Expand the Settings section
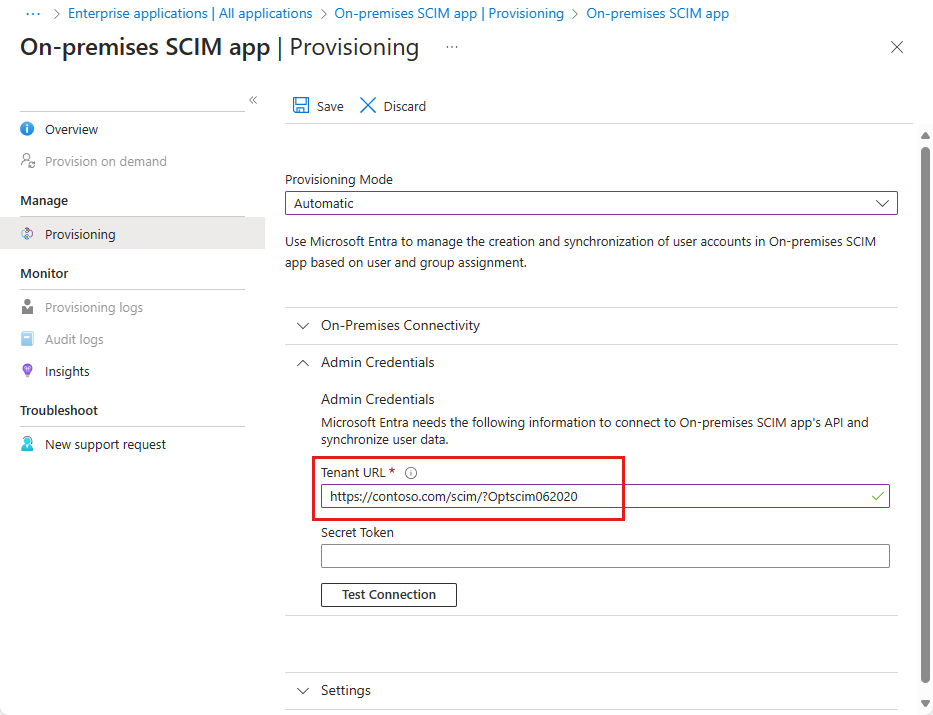The image size is (933, 715). coord(591,691)
